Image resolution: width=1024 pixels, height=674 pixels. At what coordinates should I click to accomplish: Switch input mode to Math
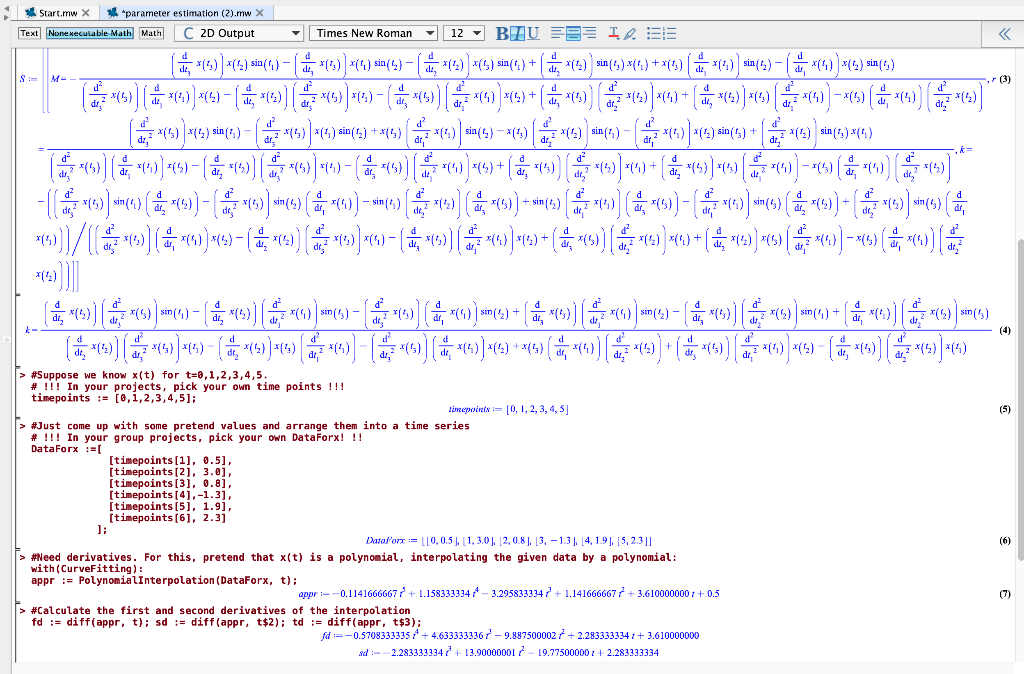pyautogui.click(x=151, y=33)
